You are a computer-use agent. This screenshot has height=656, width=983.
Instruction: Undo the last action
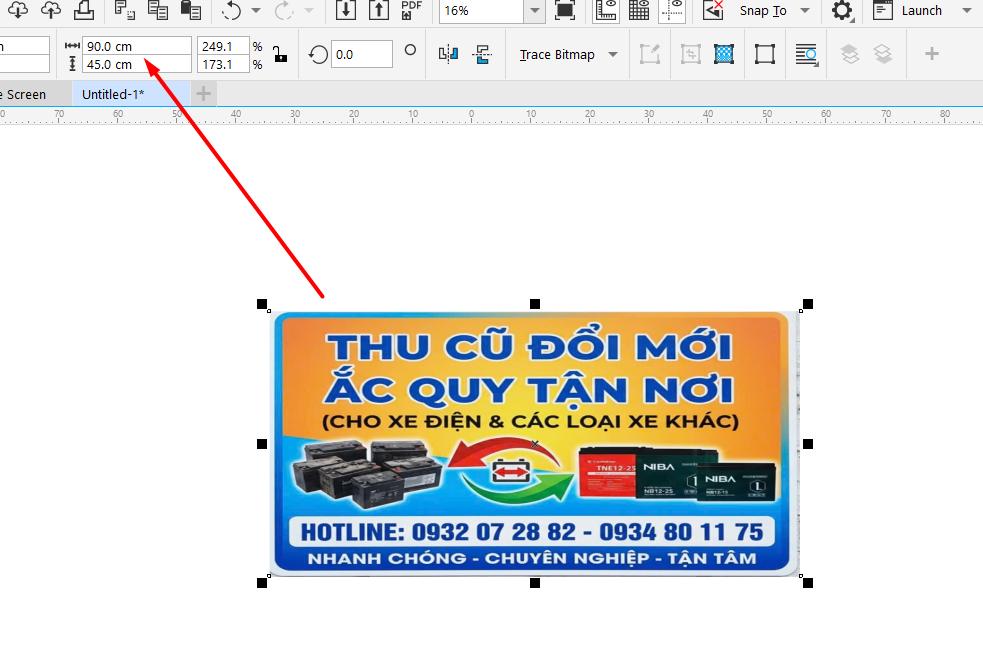[232, 11]
